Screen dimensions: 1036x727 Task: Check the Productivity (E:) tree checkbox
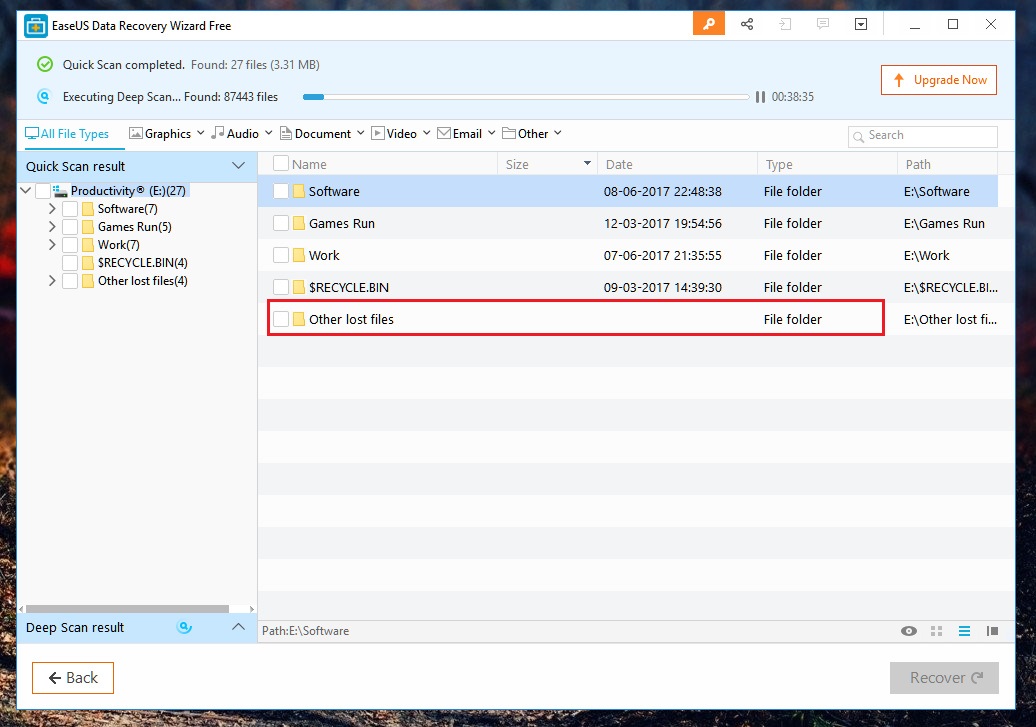click(x=43, y=191)
